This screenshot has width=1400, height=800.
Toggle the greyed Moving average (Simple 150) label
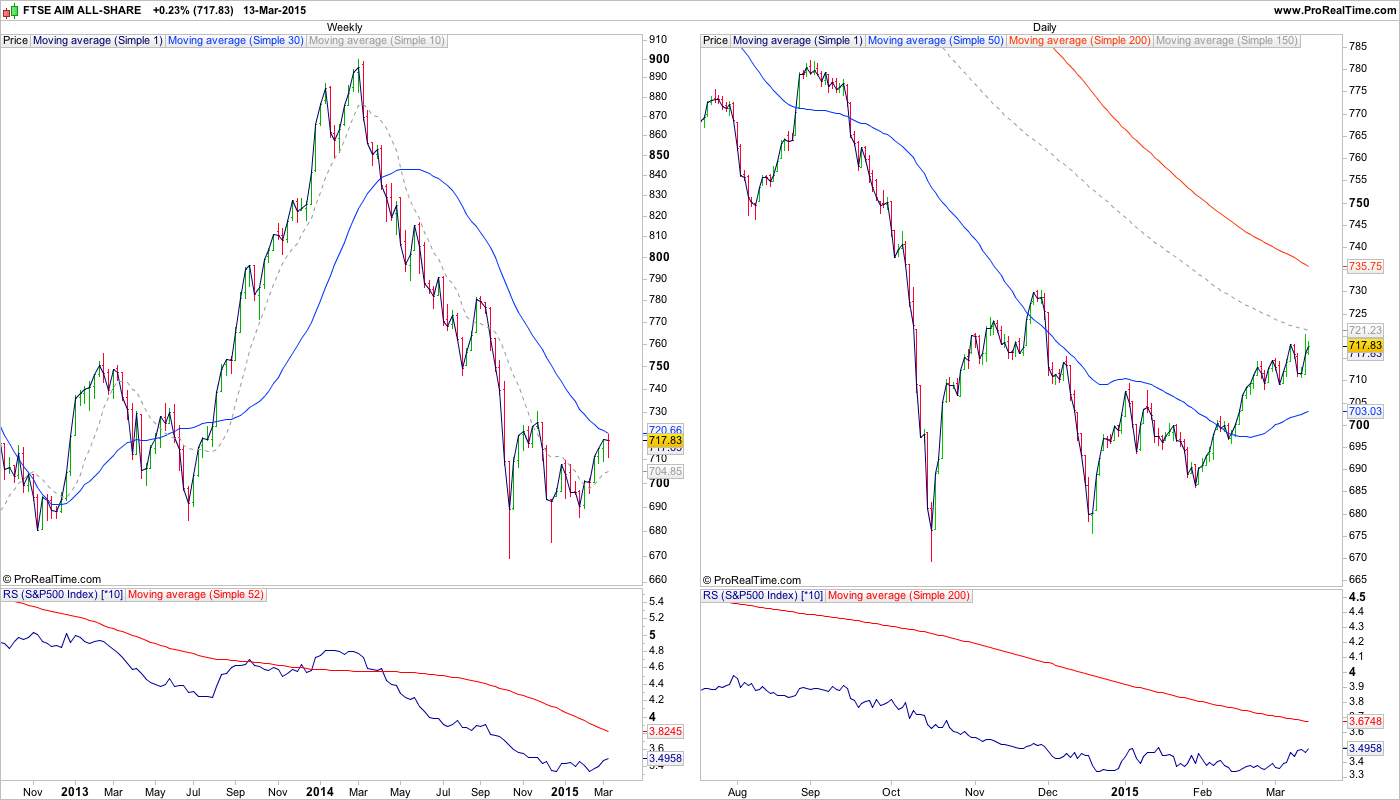(1227, 41)
